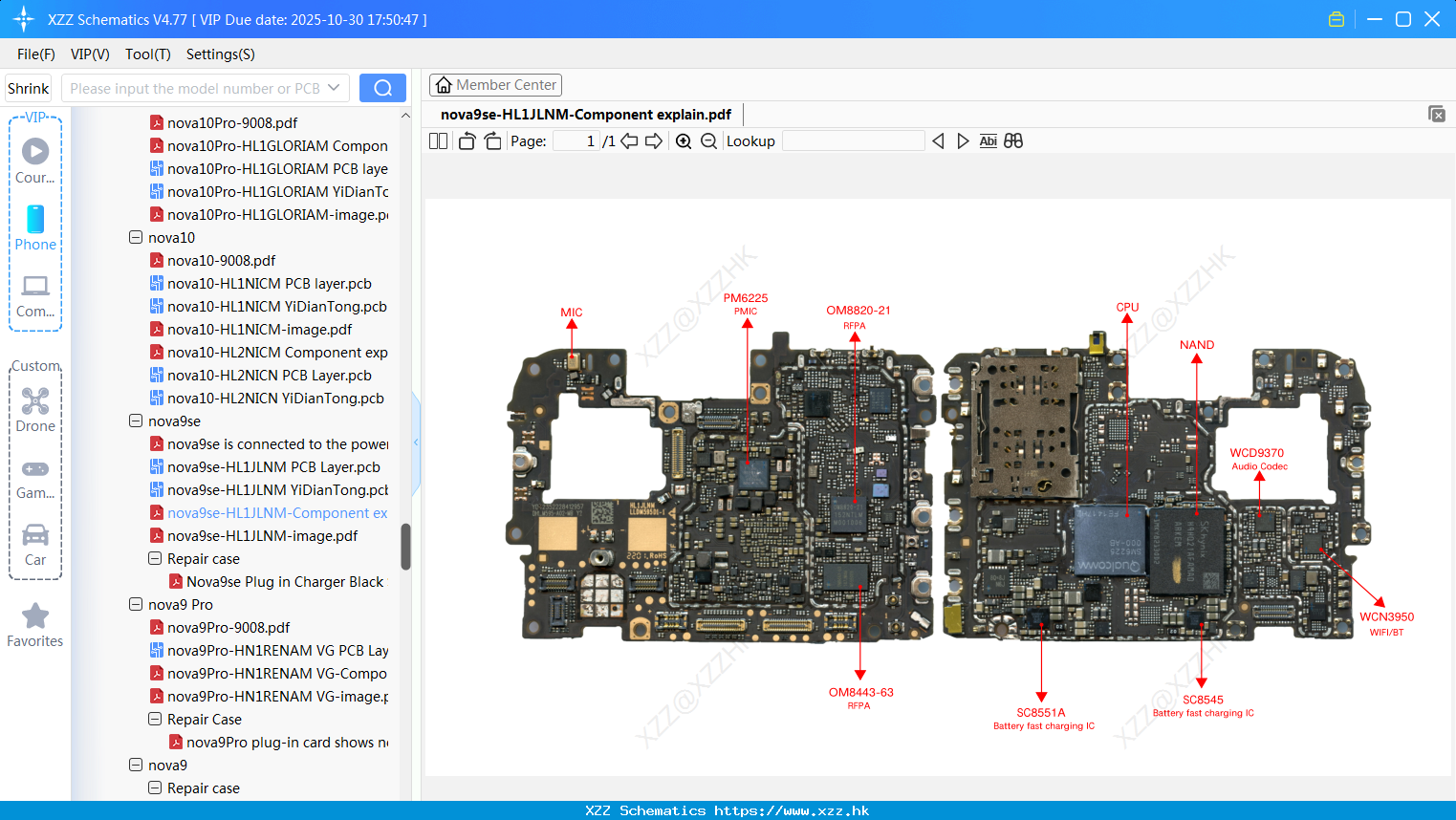Open the model number dropdown arrow

[334, 88]
